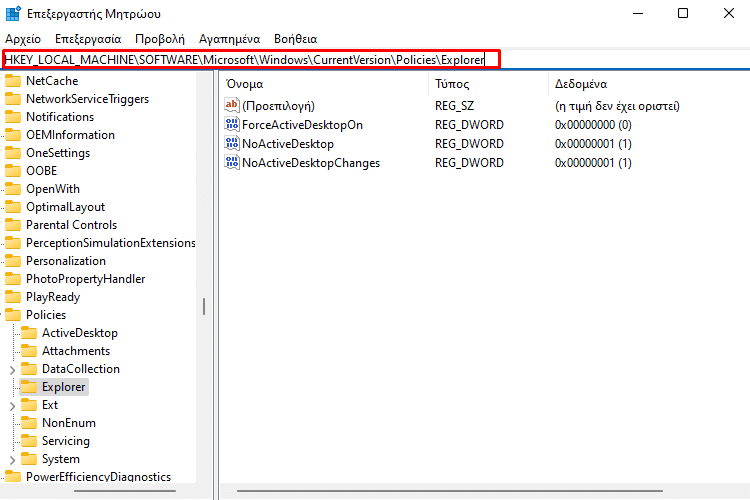The image size is (750, 500).
Task: Select the OEMInformation folder icon
Action: click(13, 135)
